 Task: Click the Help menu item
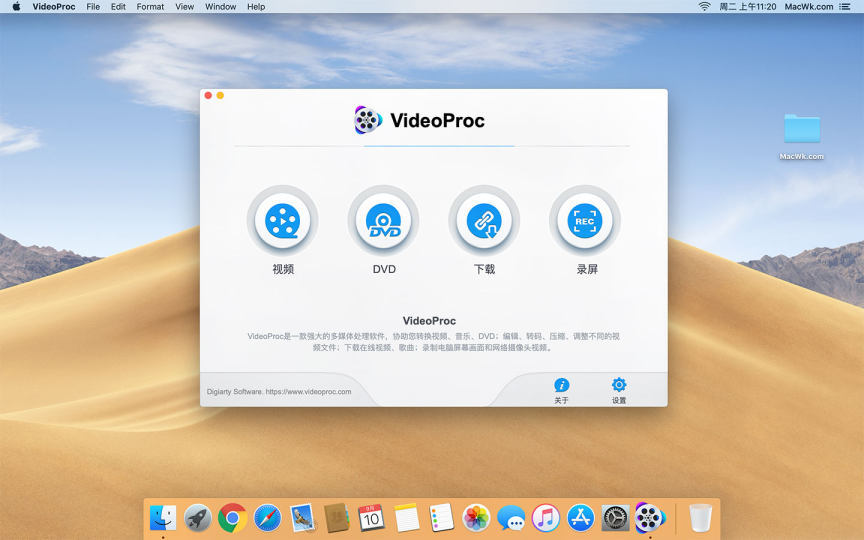(256, 7)
